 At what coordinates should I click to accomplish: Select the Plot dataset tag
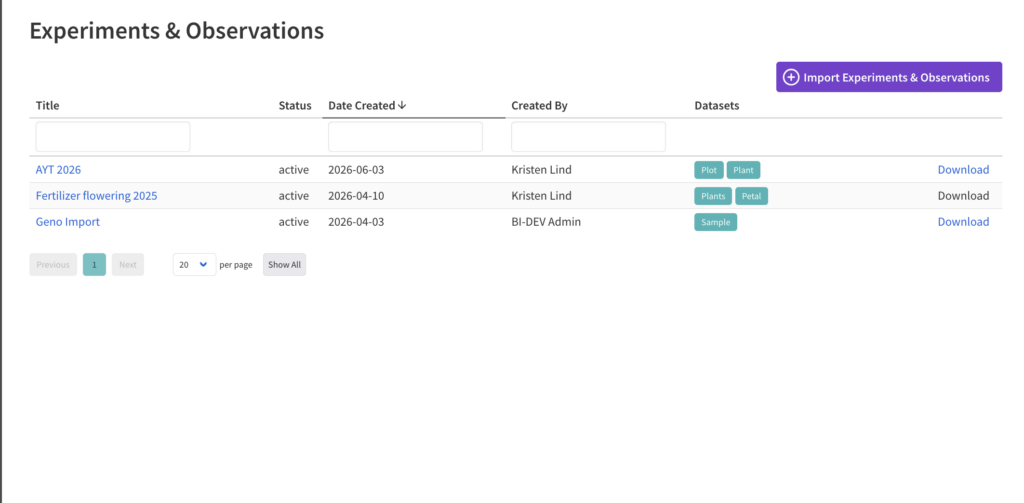pos(709,170)
